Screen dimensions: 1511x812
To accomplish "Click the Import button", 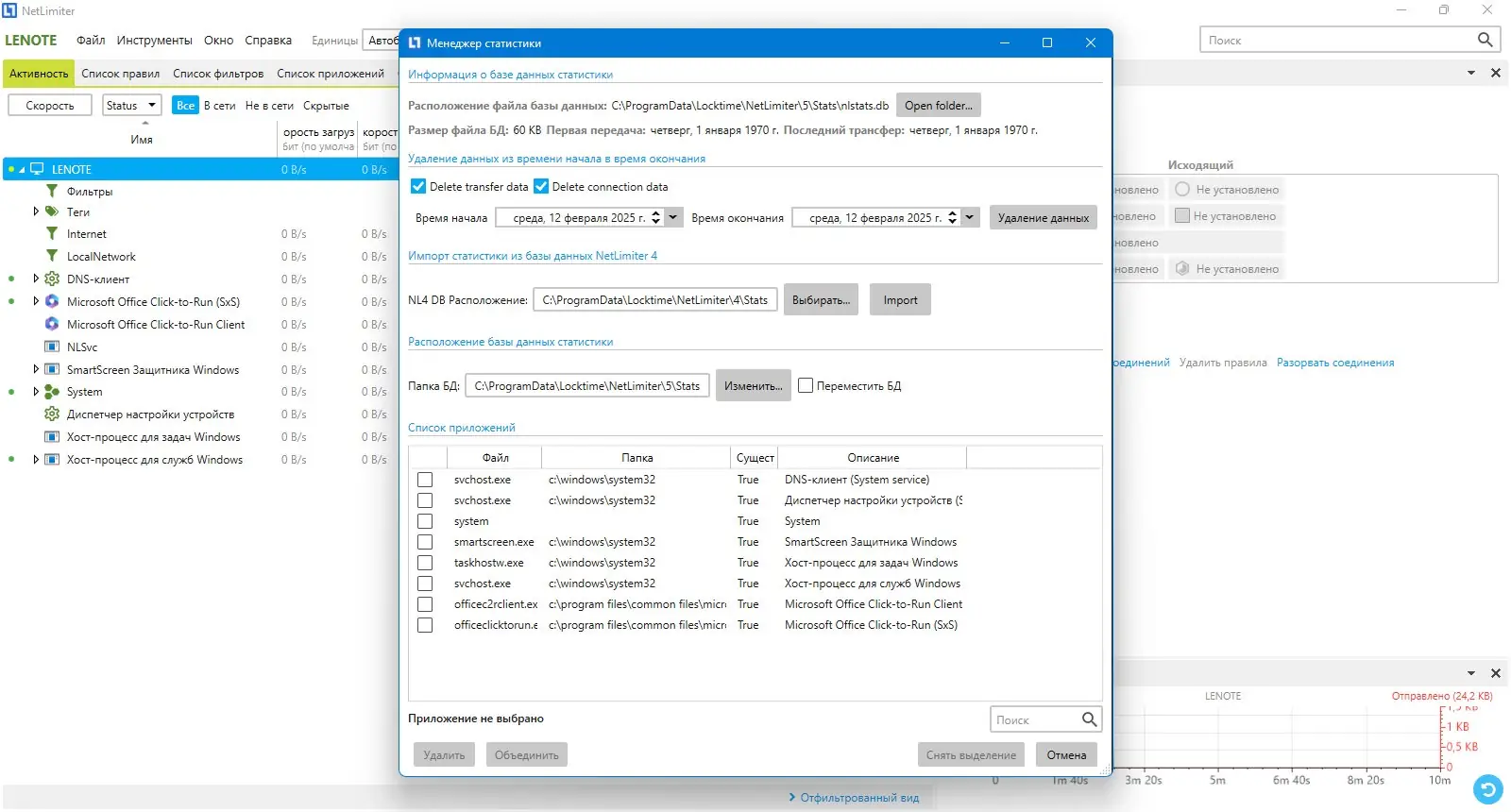I will pyautogui.click(x=900, y=299).
